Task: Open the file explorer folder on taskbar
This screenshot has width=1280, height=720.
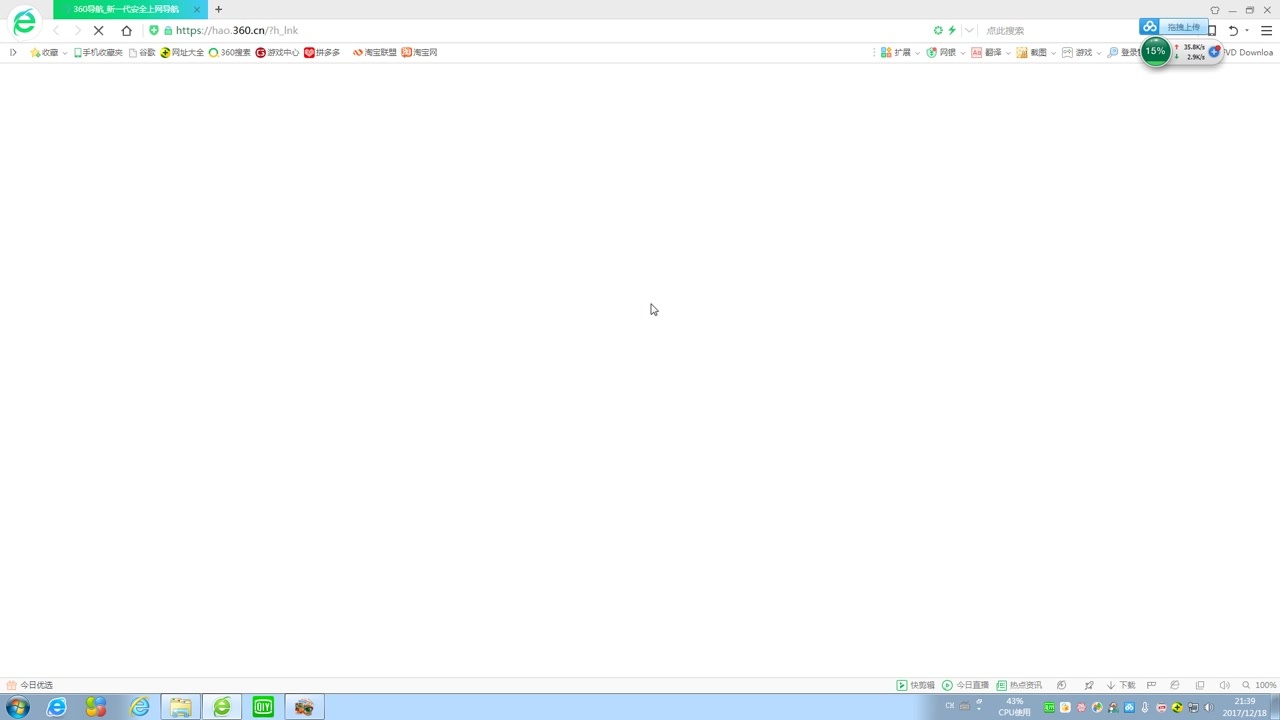Action: tap(181, 707)
